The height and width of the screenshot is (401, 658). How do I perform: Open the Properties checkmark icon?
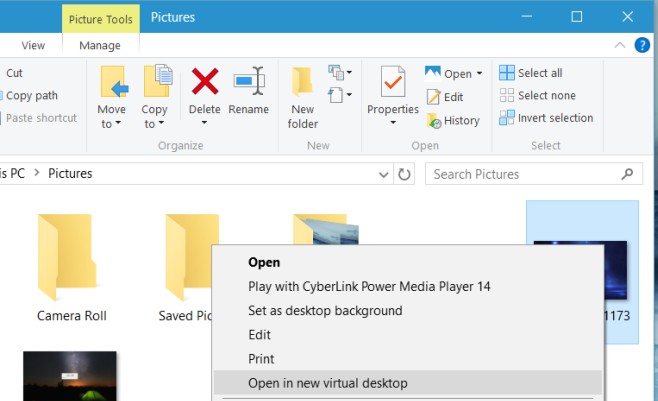(x=393, y=82)
